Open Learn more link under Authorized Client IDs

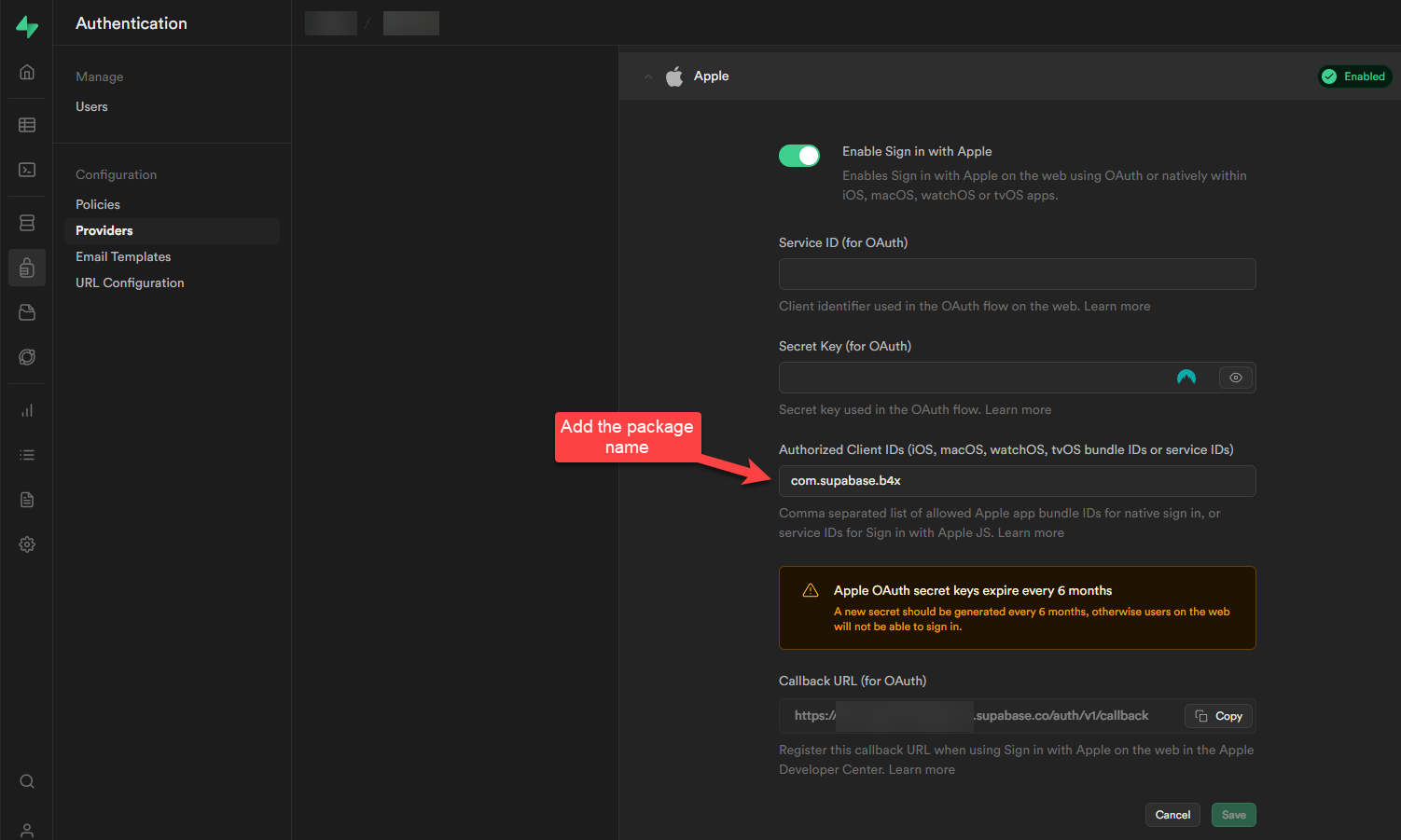pos(1031,532)
